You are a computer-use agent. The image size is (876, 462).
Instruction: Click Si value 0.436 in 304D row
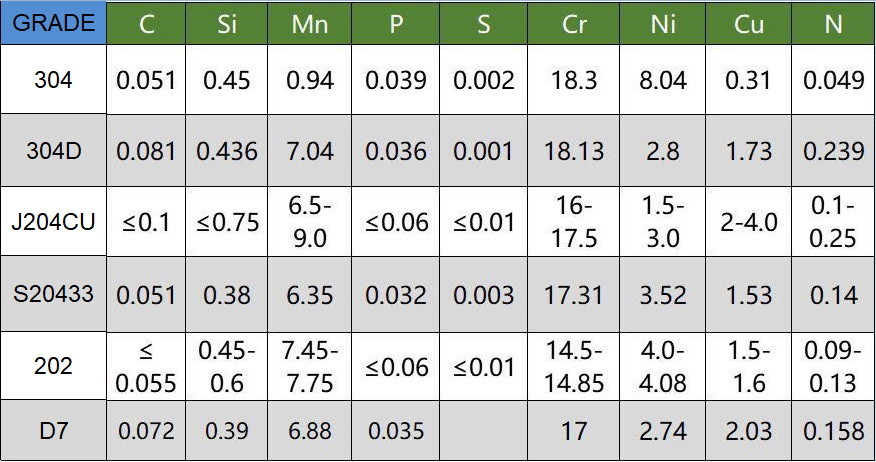[227, 151]
